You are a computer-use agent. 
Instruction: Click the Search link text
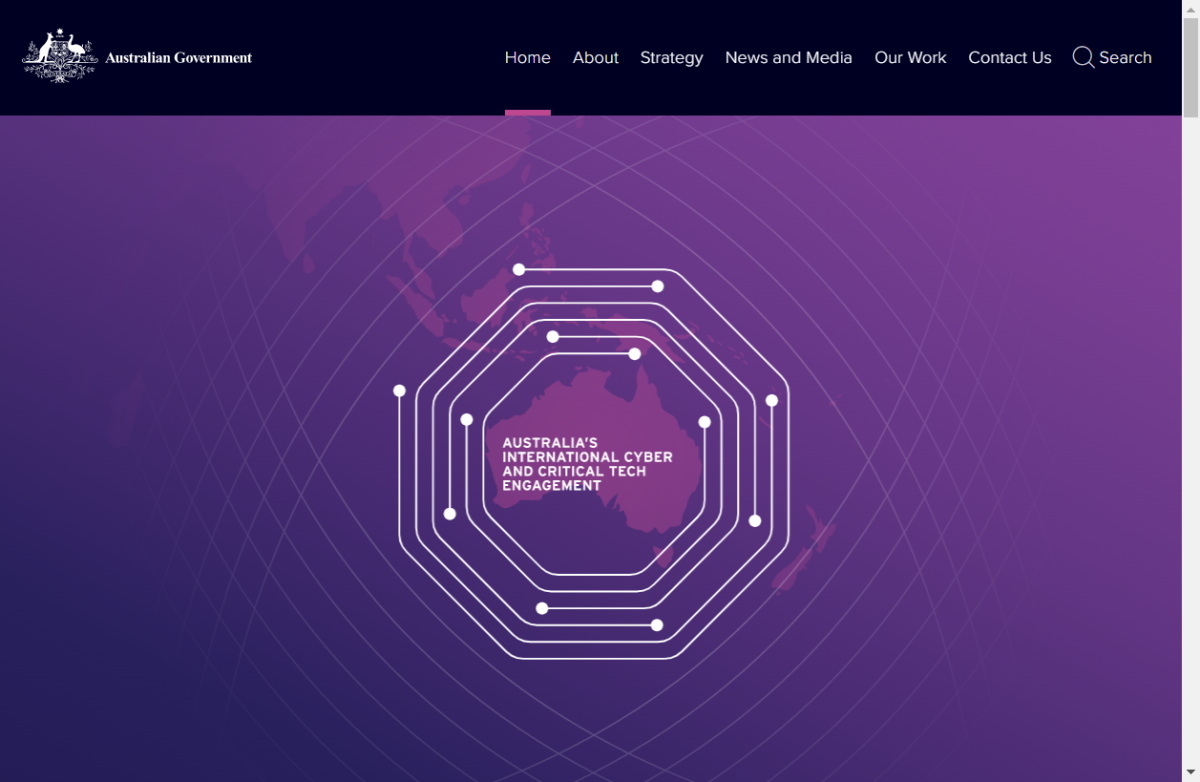click(x=1126, y=58)
